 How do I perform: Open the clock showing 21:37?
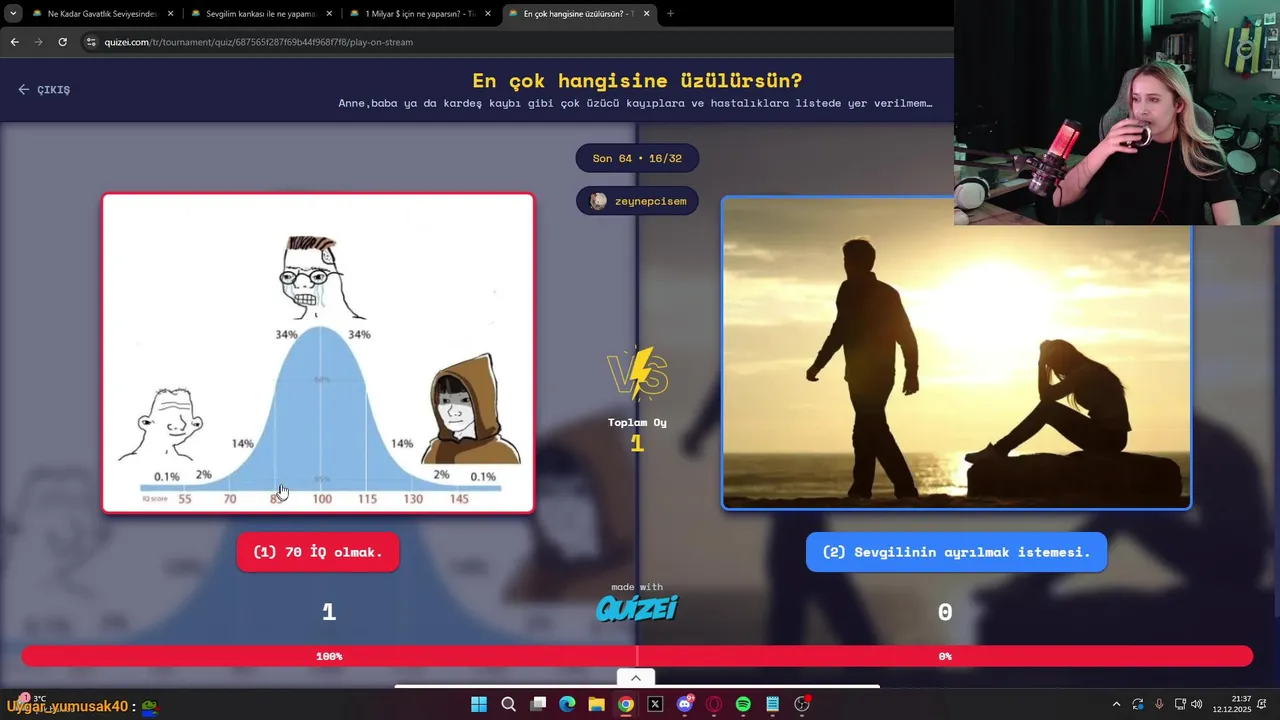[1232, 704]
